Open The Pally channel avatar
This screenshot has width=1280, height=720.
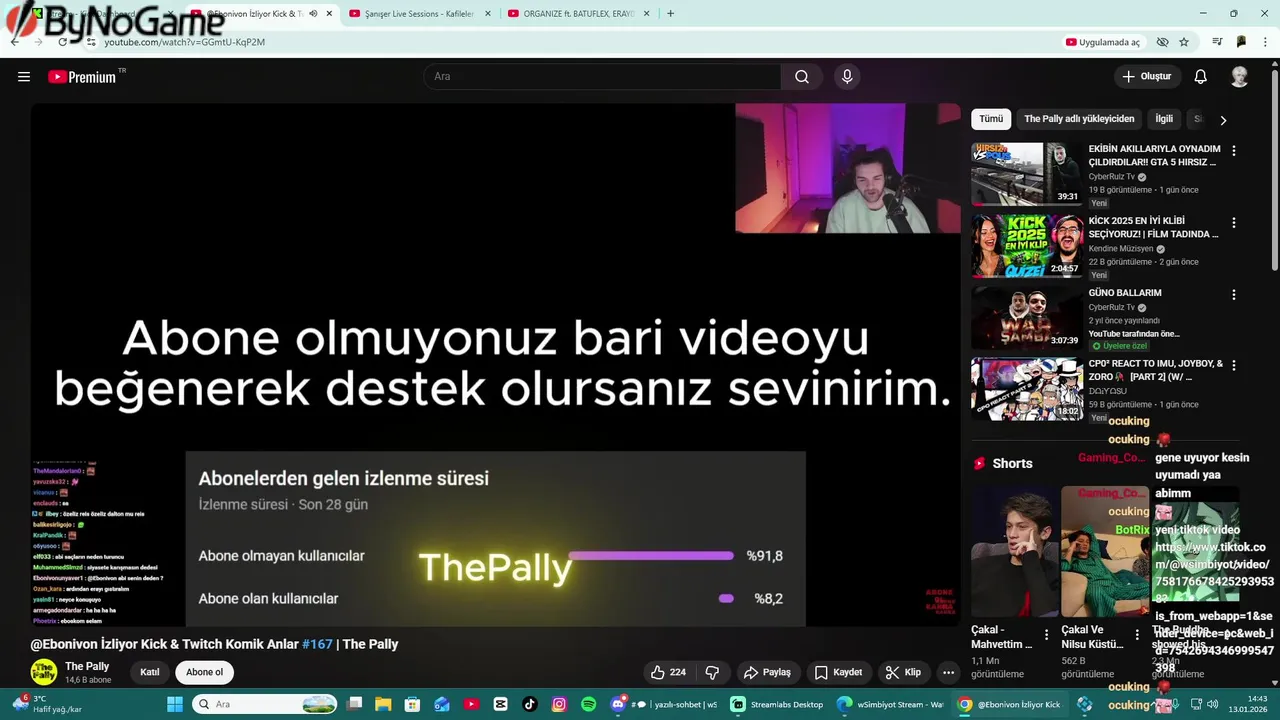[43, 672]
